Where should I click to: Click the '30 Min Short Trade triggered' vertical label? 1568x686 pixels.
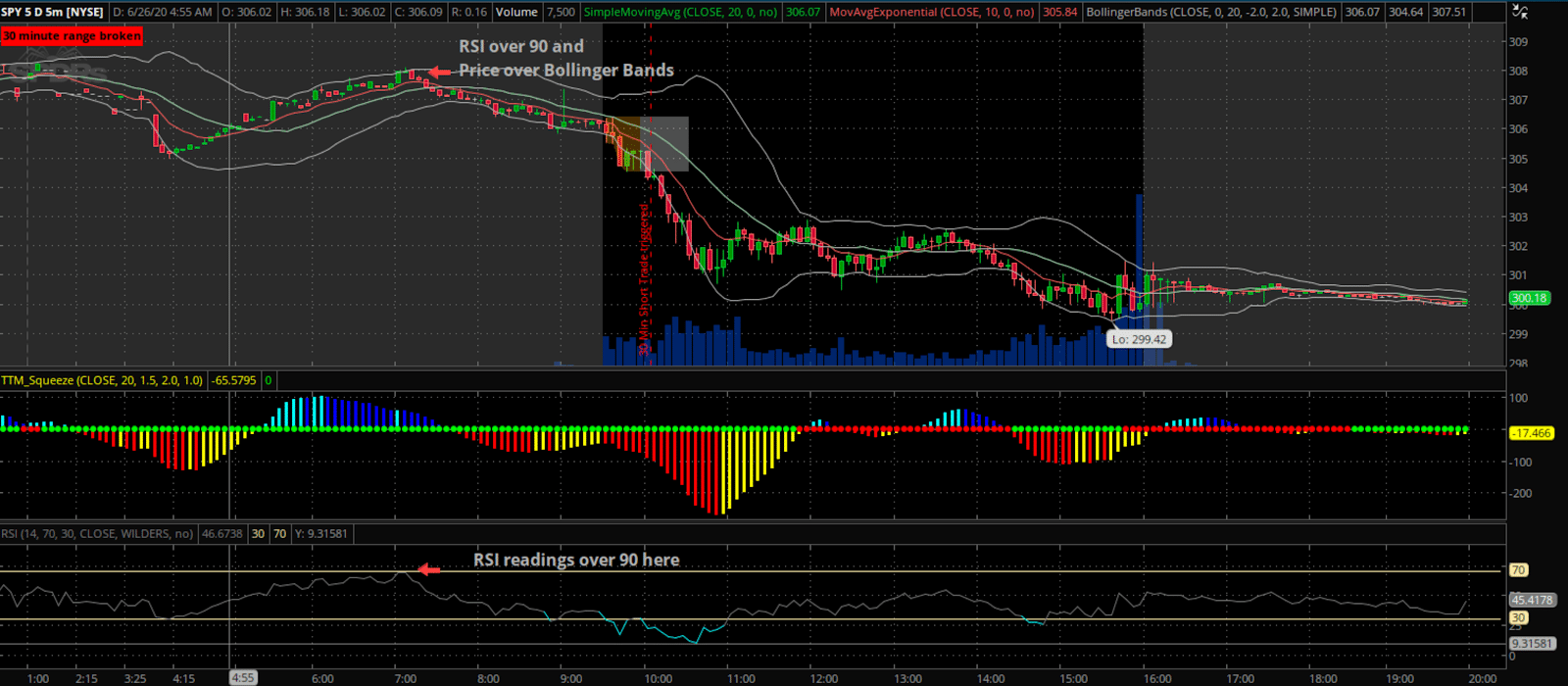click(x=644, y=279)
